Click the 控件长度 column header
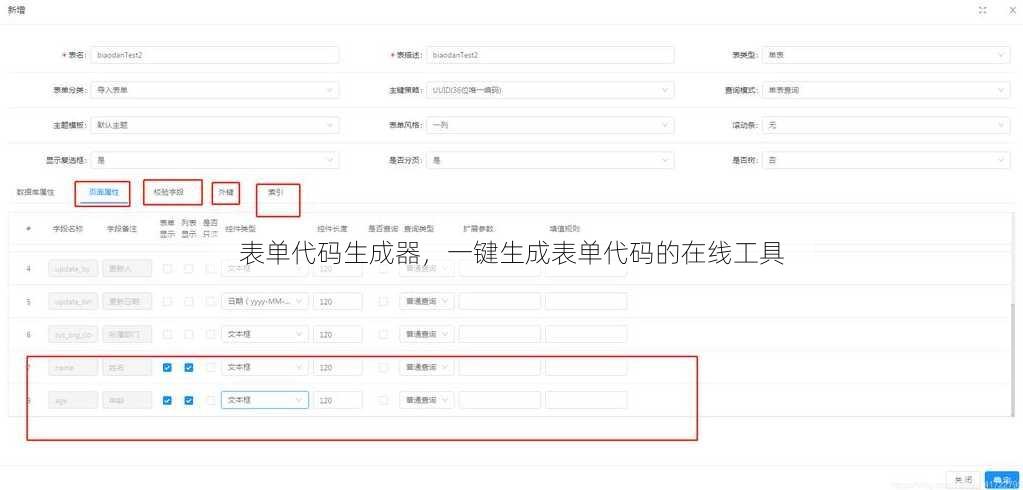Image resolution: width=1023 pixels, height=490 pixels. pyautogui.click(x=332, y=229)
